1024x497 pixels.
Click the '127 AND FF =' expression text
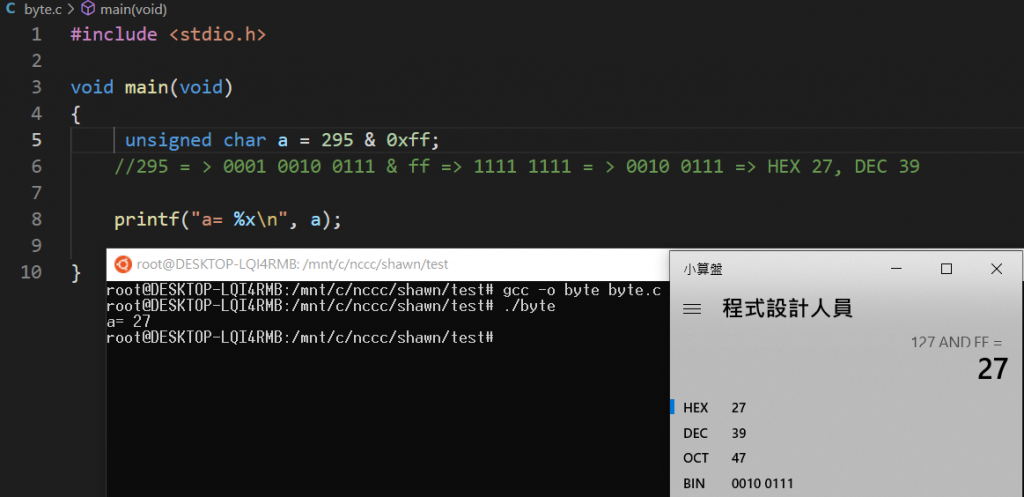pyautogui.click(x=957, y=342)
